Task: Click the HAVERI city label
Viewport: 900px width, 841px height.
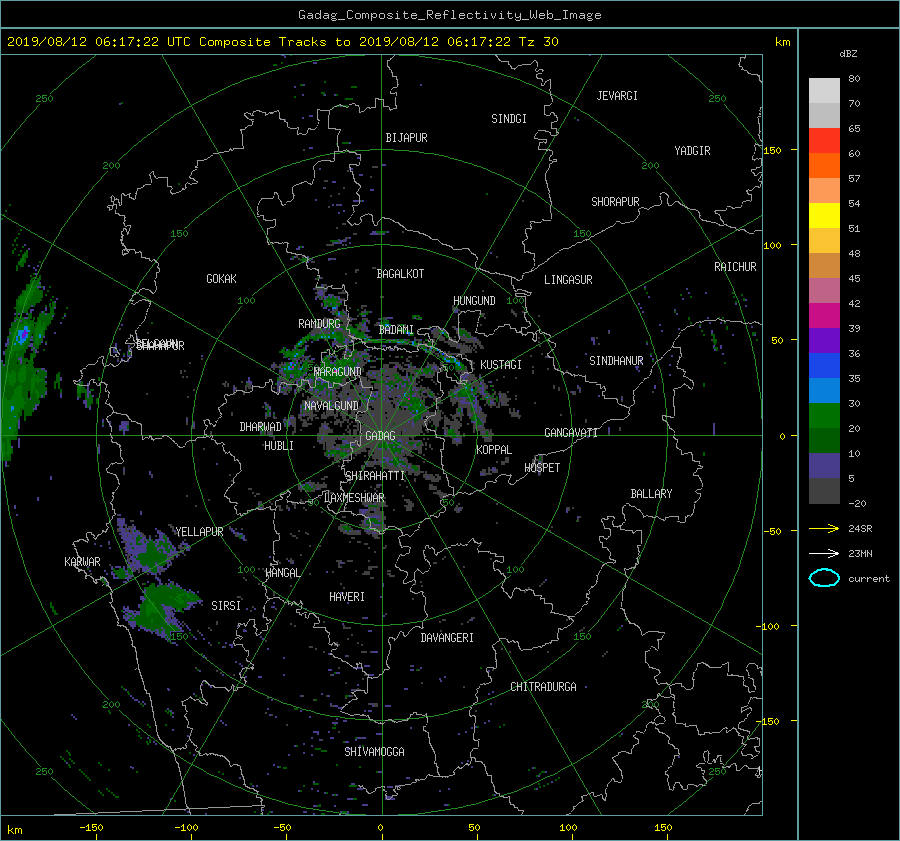Action: point(347,597)
